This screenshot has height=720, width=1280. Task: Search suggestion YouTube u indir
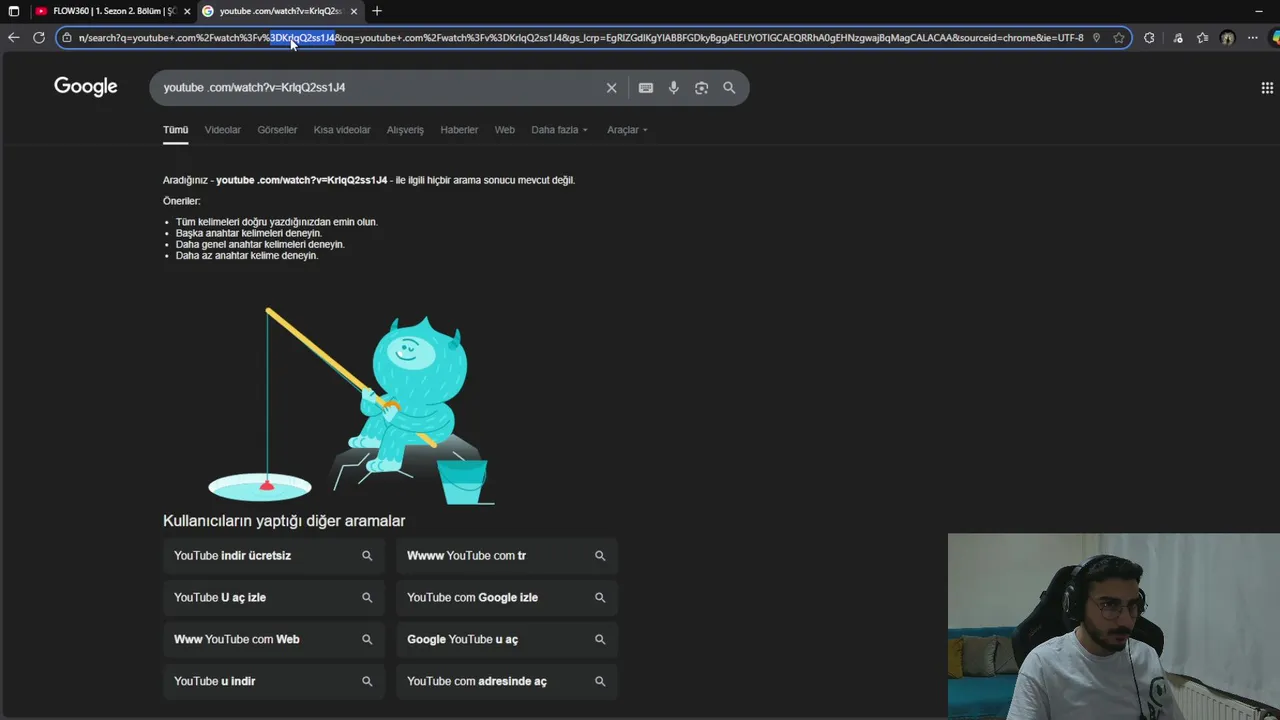tap(274, 682)
